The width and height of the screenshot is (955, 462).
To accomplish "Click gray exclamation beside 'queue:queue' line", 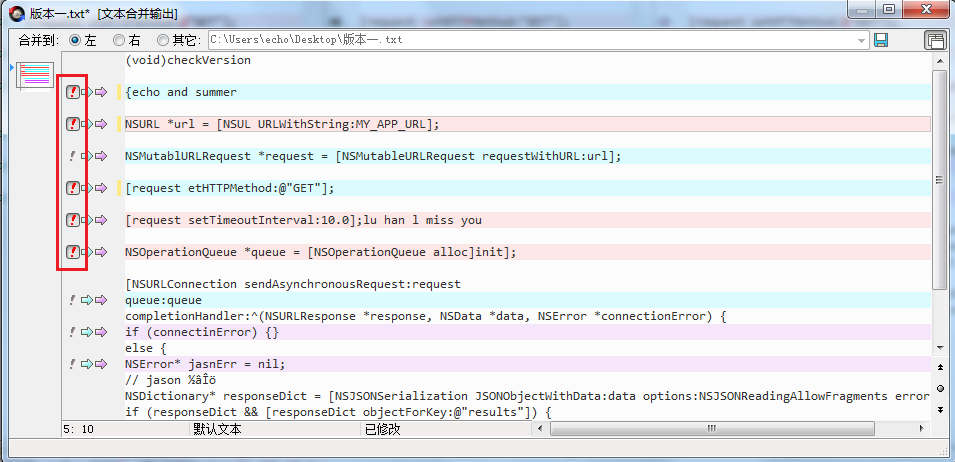I will 72,299.
